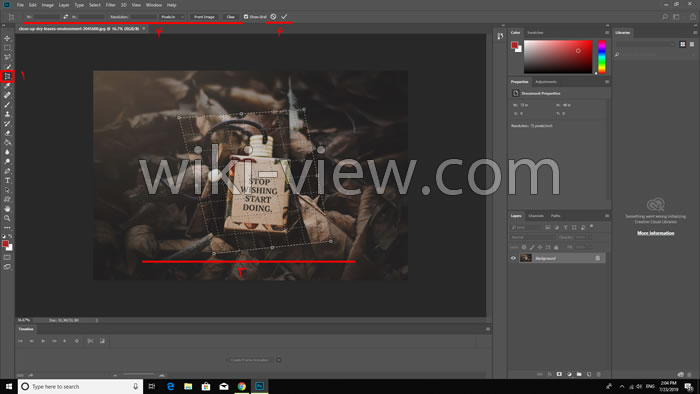Image resolution: width=700 pixels, height=394 pixels.
Task: Swap width and height values icon
Action: tap(66, 17)
